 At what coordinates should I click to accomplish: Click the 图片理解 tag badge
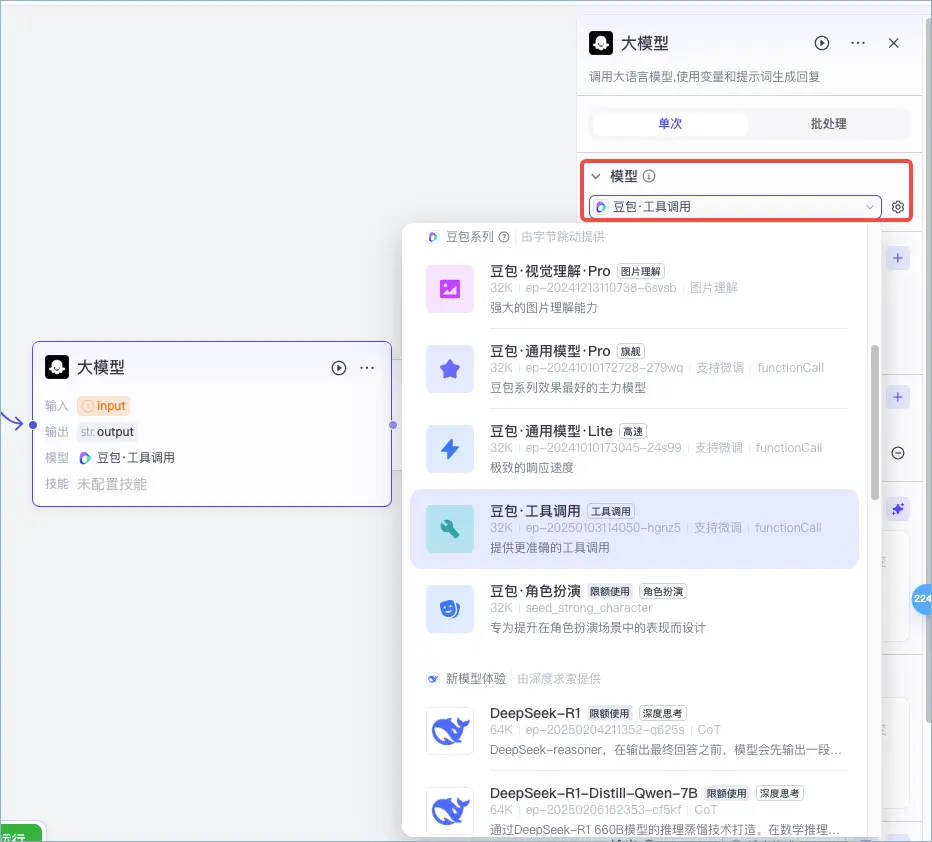click(x=641, y=272)
